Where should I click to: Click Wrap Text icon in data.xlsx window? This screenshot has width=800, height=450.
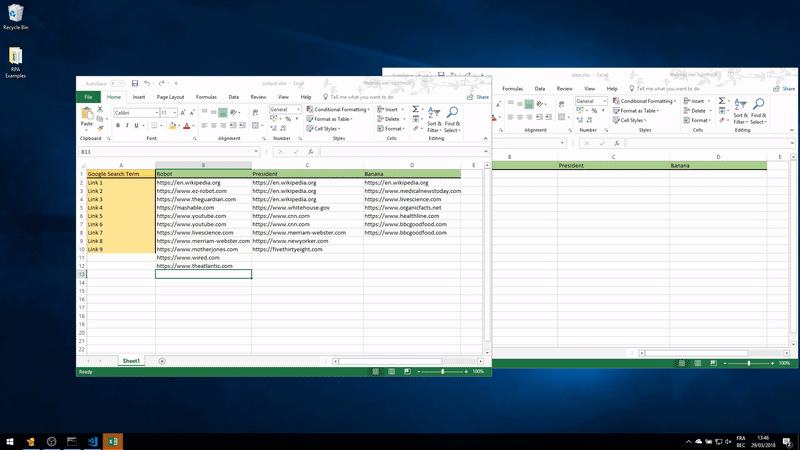click(561, 104)
